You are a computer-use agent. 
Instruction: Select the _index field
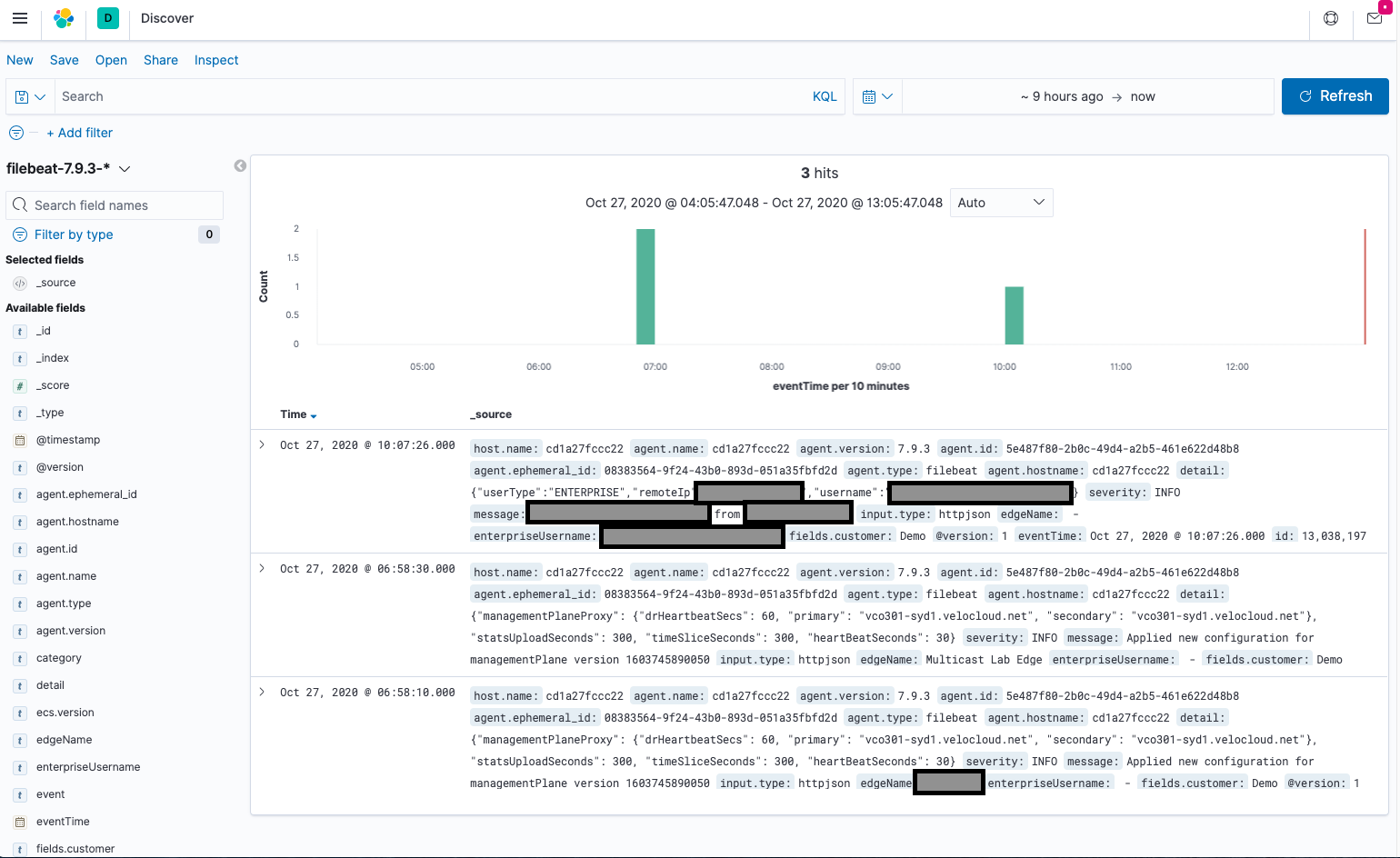click(53, 358)
